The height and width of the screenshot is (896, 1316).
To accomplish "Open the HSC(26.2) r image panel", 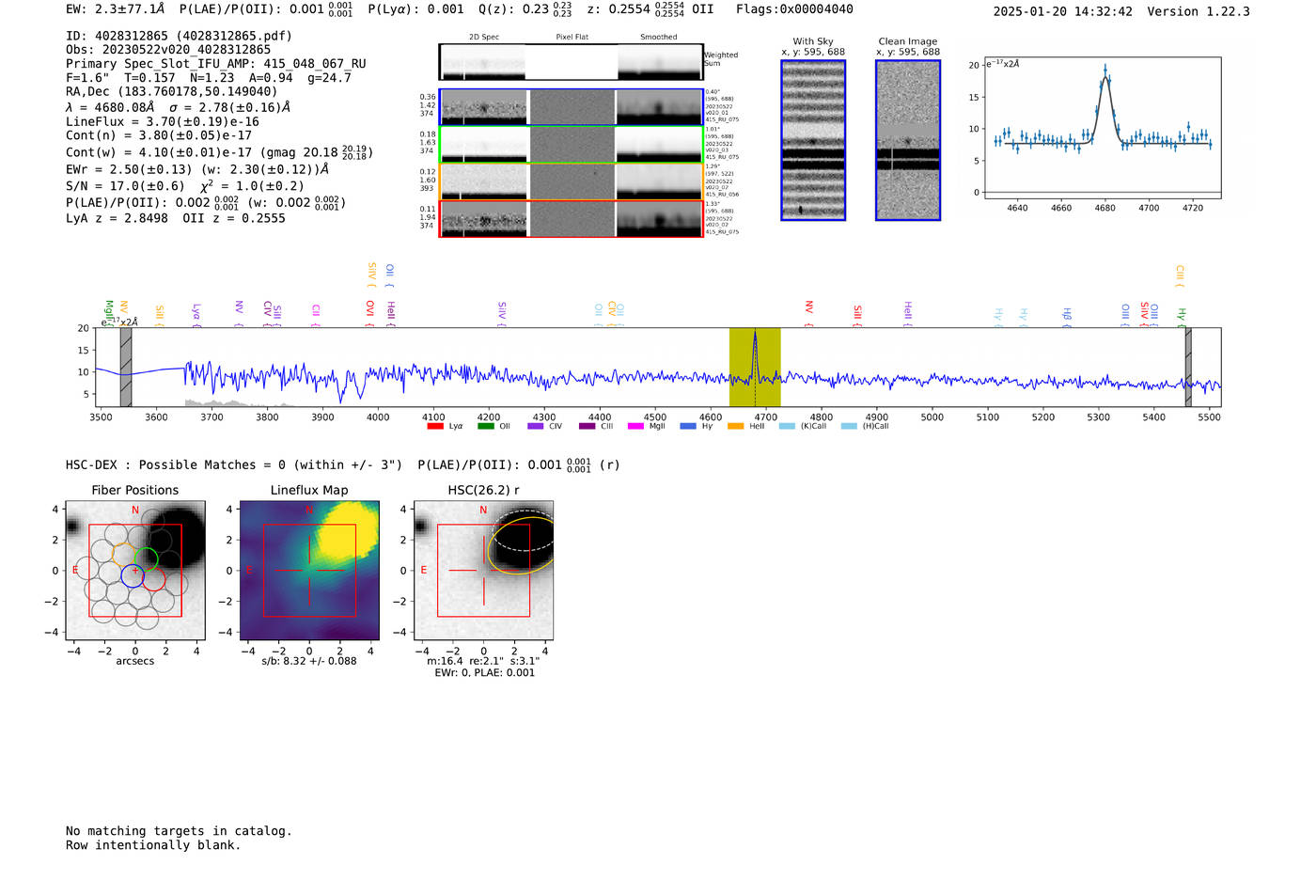I will tap(483, 571).
